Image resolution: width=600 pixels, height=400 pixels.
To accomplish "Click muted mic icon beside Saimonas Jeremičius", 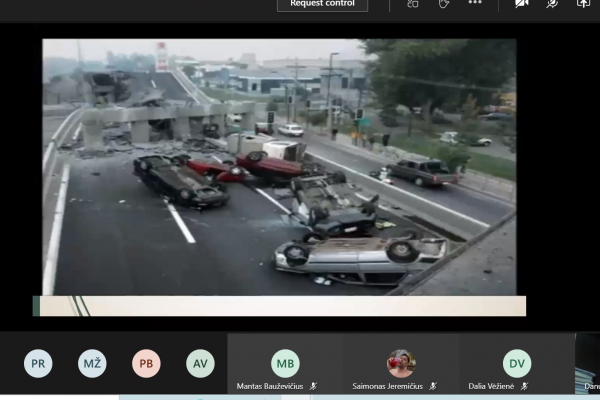I will coord(433,386).
